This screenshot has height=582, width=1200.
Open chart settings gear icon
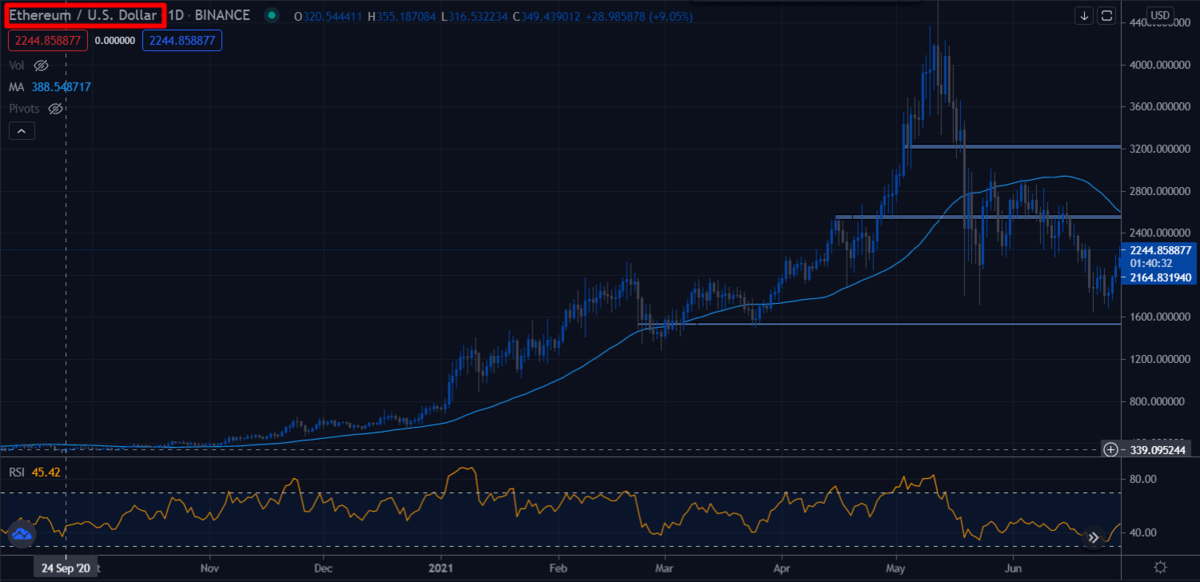click(x=1159, y=567)
